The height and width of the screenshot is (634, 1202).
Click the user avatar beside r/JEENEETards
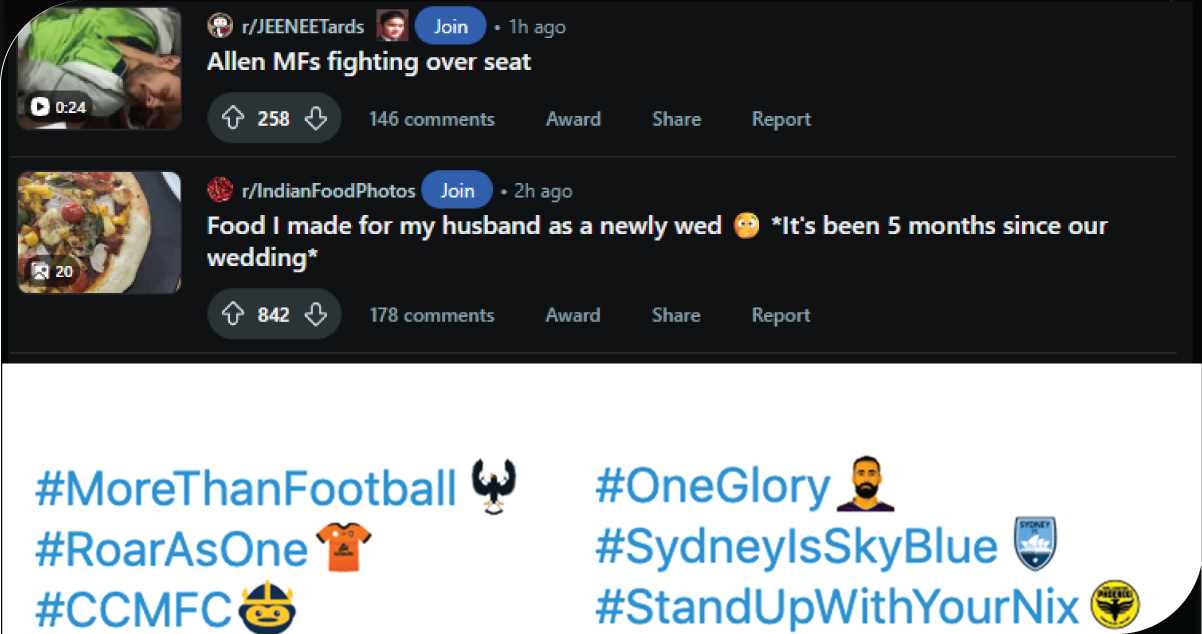(x=392, y=27)
